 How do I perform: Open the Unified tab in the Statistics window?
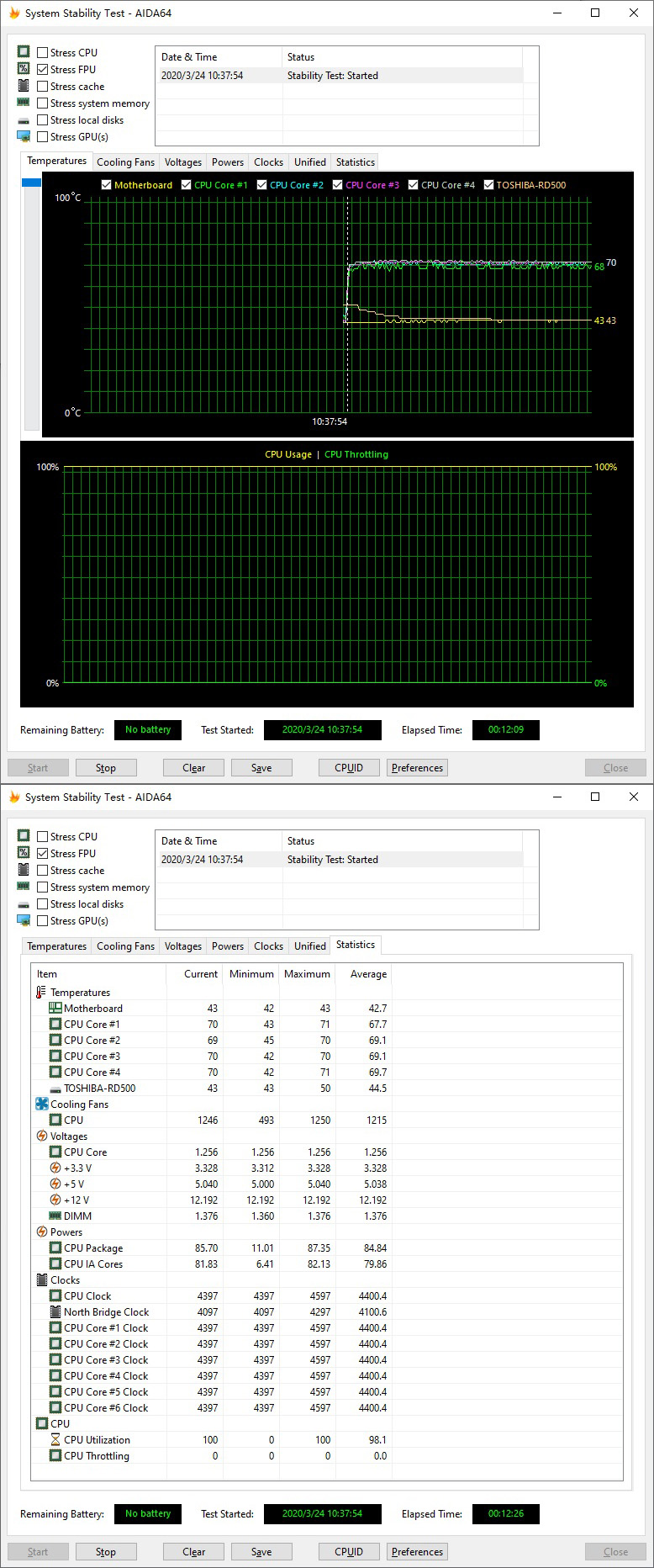309,946
